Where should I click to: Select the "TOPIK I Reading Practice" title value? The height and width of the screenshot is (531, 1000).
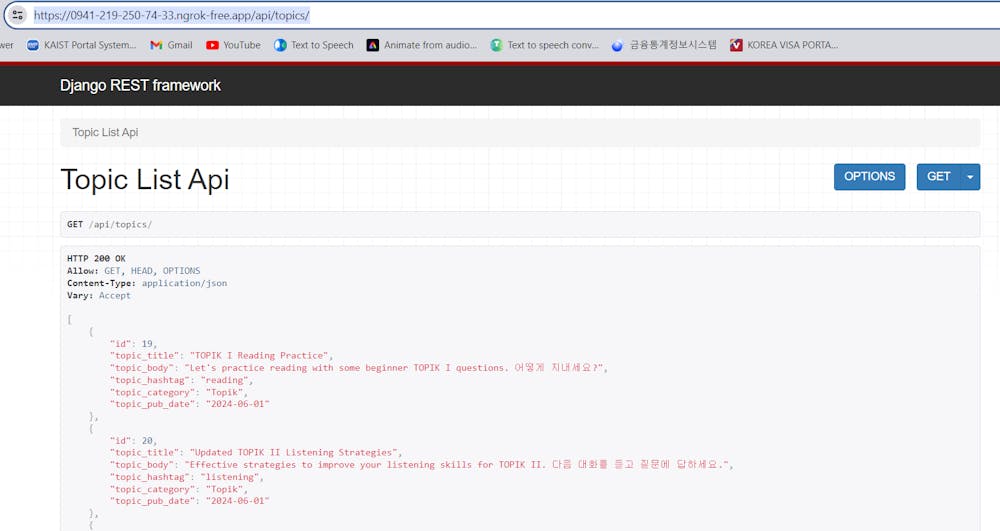[259, 356]
